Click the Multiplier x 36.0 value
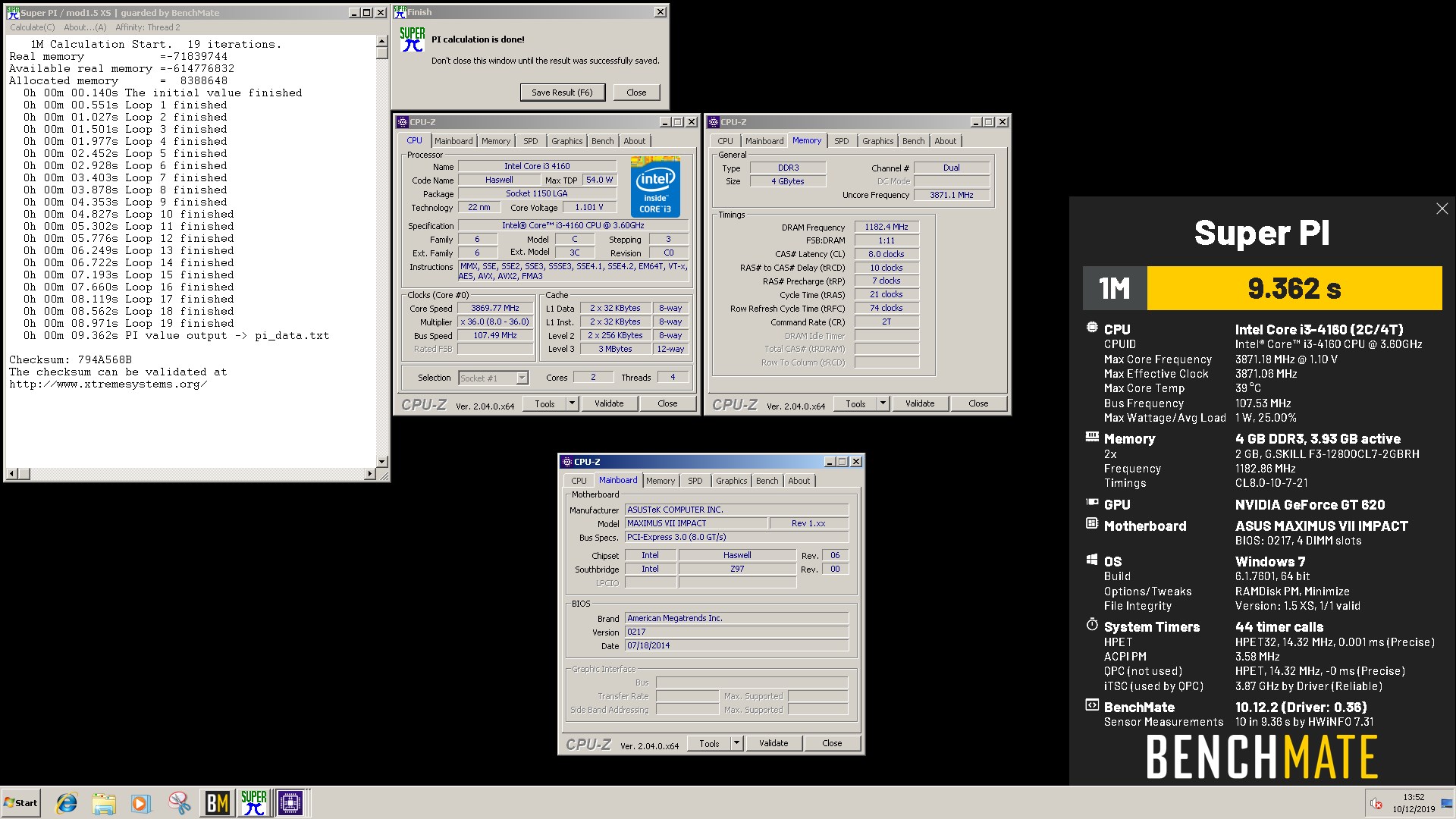 click(495, 322)
